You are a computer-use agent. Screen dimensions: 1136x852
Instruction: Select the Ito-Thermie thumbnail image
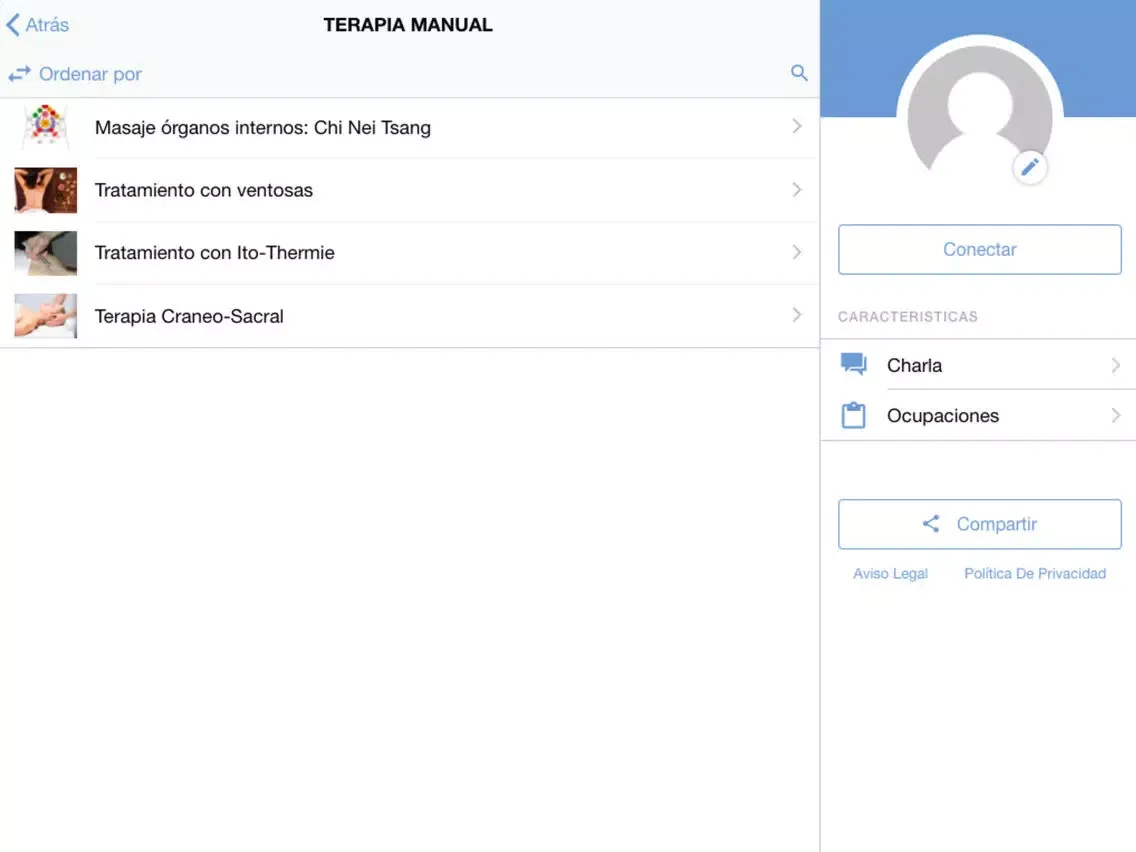[x=46, y=253]
